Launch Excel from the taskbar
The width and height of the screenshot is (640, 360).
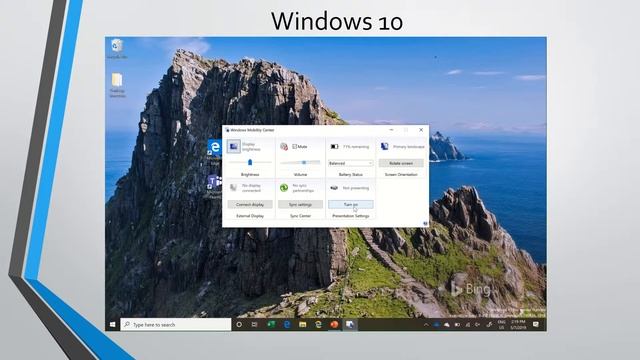(271, 324)
